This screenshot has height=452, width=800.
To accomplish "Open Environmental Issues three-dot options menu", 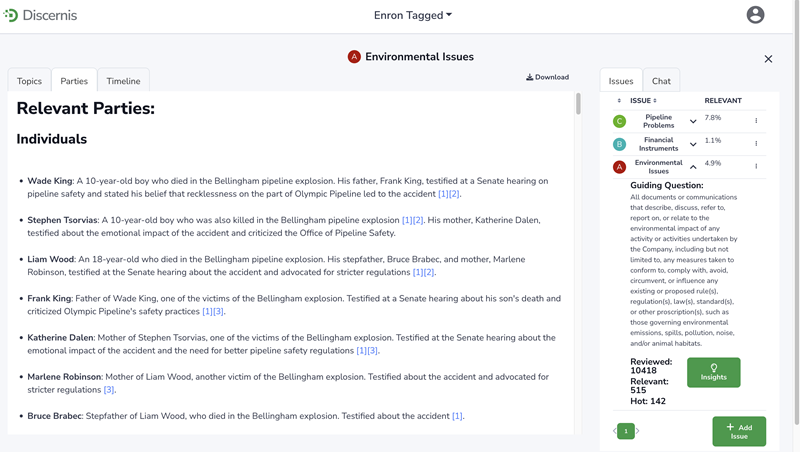I will pyautogui.click(x=756, y=167).
